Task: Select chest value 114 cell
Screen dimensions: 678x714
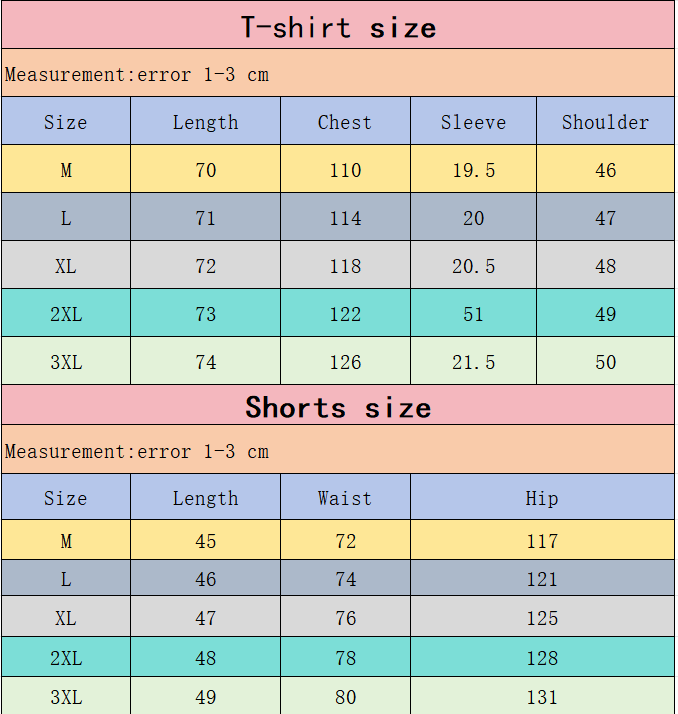Action: [345, 218]
